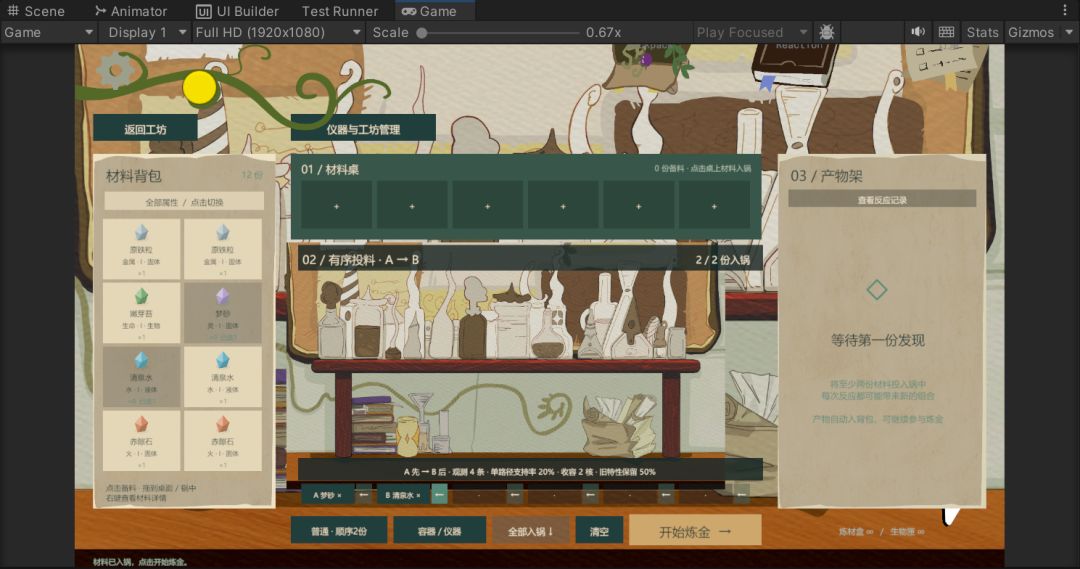This screenshot has width=1080, height=569.
Task: Pick the orange 赤部石 material on the left
Action: pos(141,441)
